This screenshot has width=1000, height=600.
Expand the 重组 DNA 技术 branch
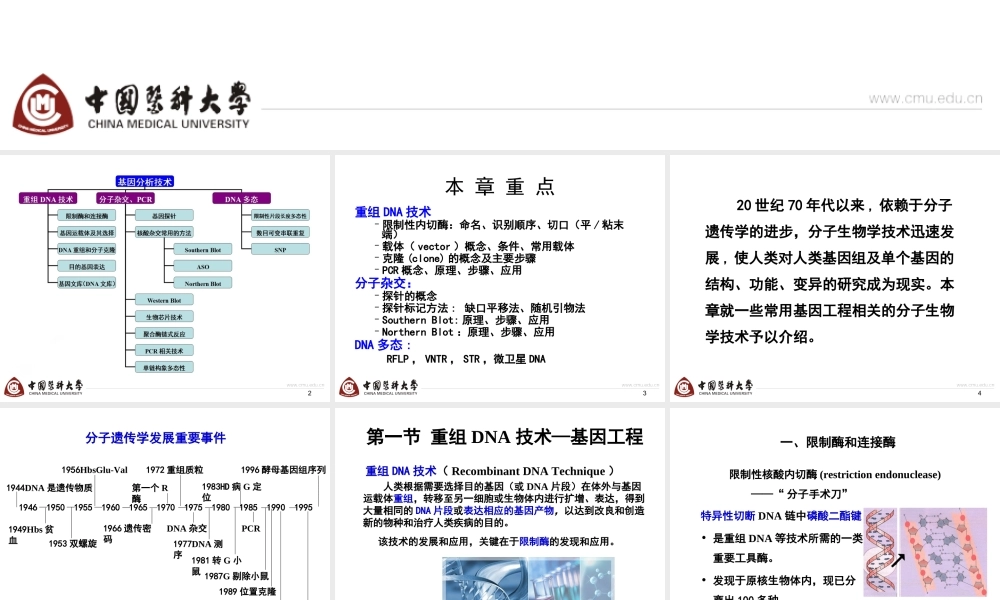tap(49, 198)
